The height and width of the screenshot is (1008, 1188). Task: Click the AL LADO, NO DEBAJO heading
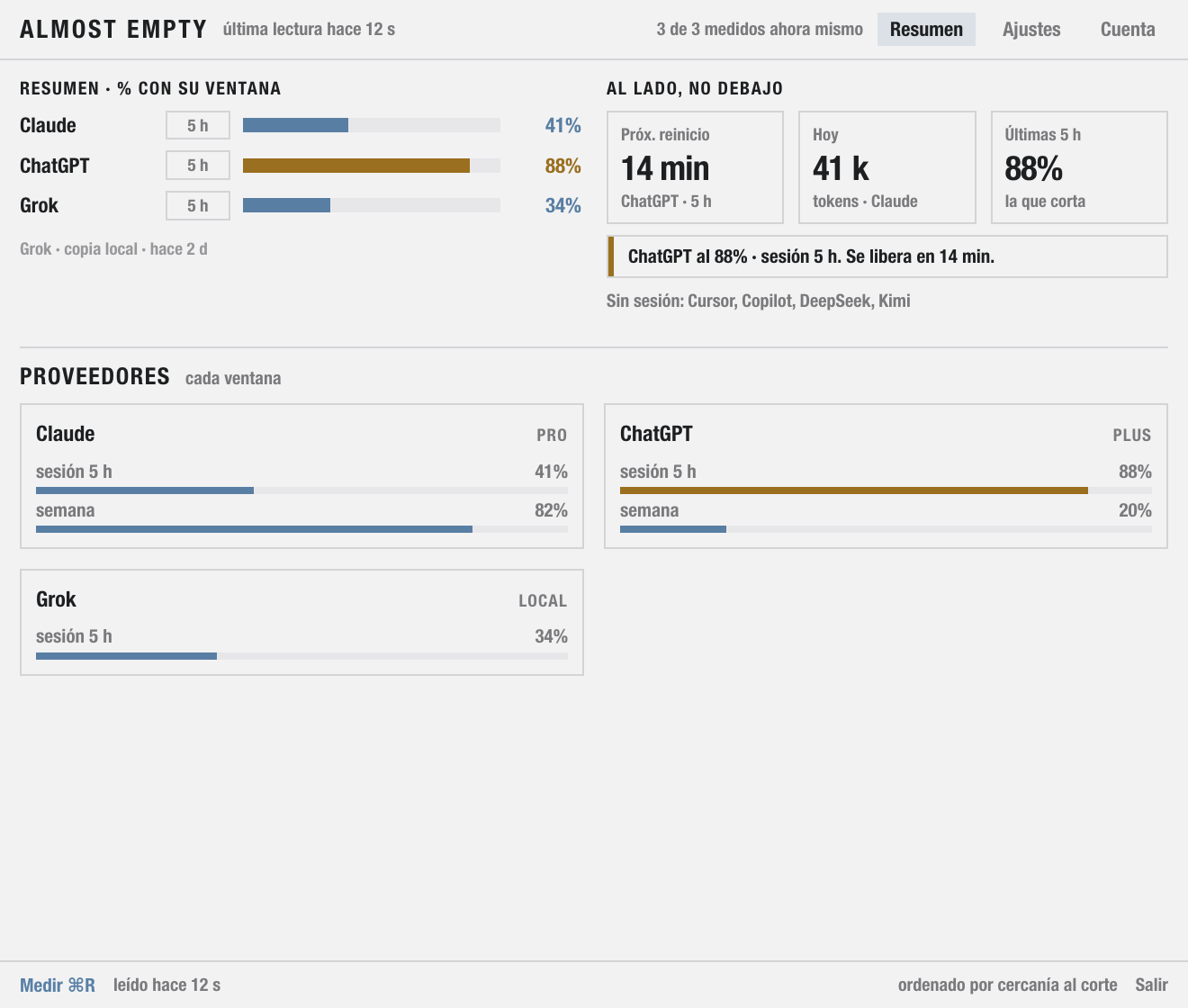pos(695,88)
